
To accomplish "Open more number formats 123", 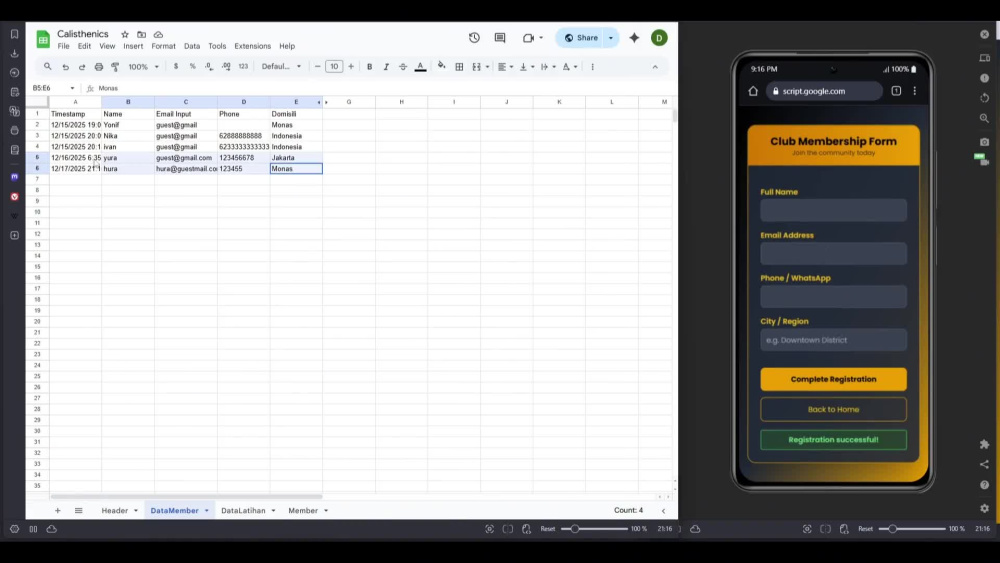I will (243, 66).
